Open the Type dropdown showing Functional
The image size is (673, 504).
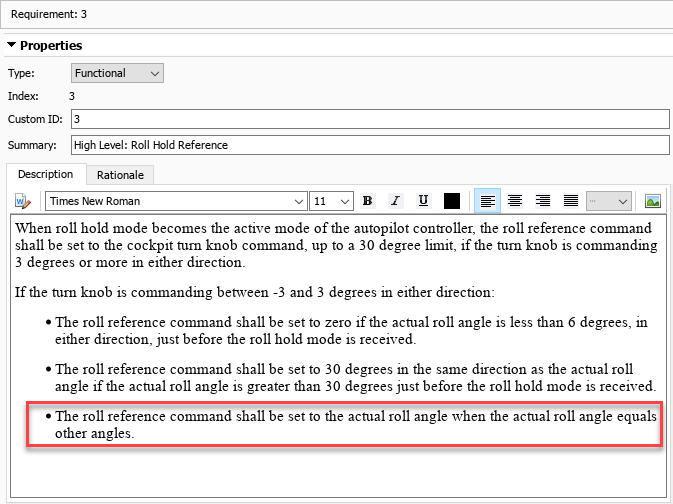[x=117, y=73]
